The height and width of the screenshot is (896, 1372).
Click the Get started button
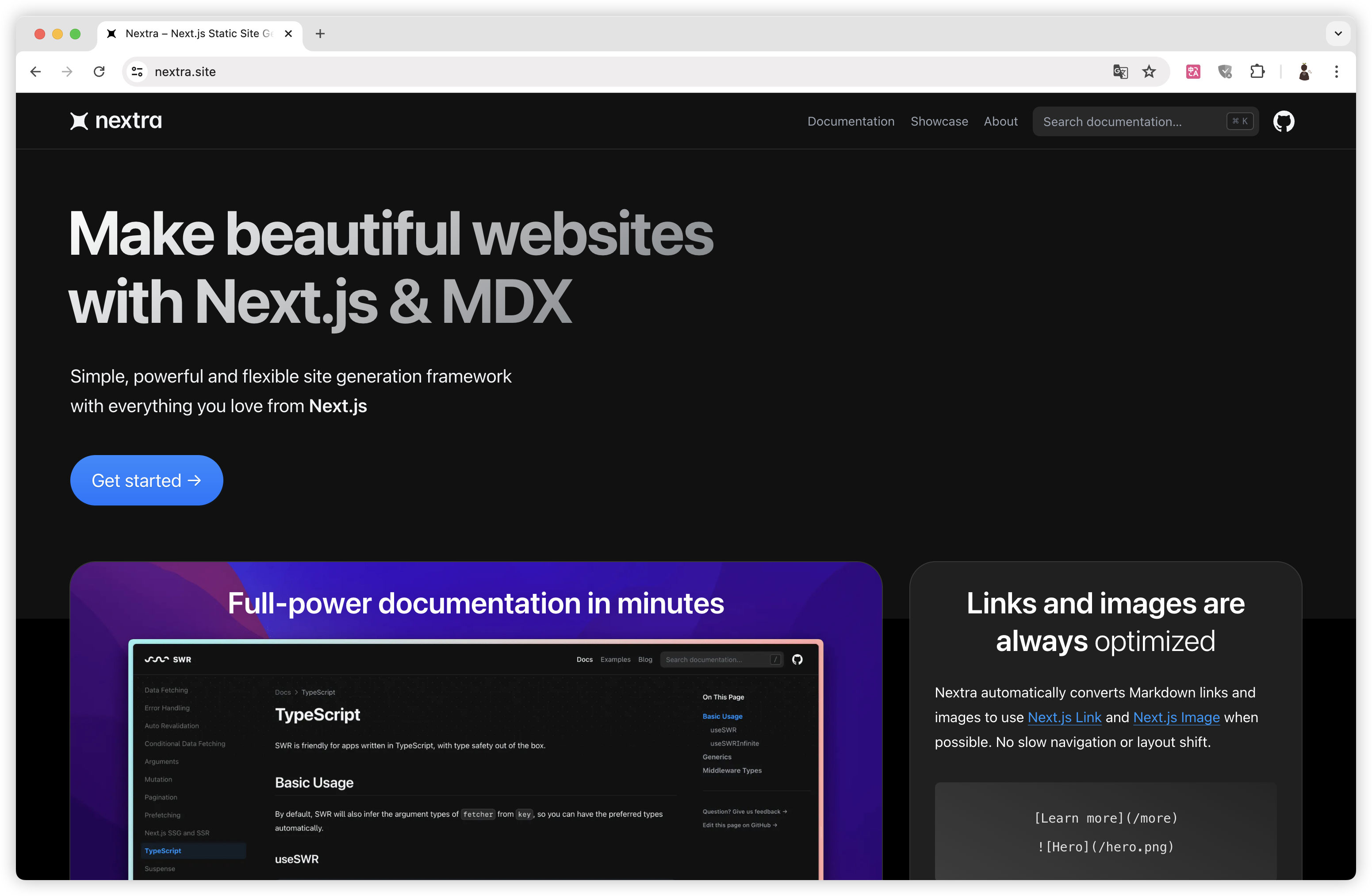point(146,480)
